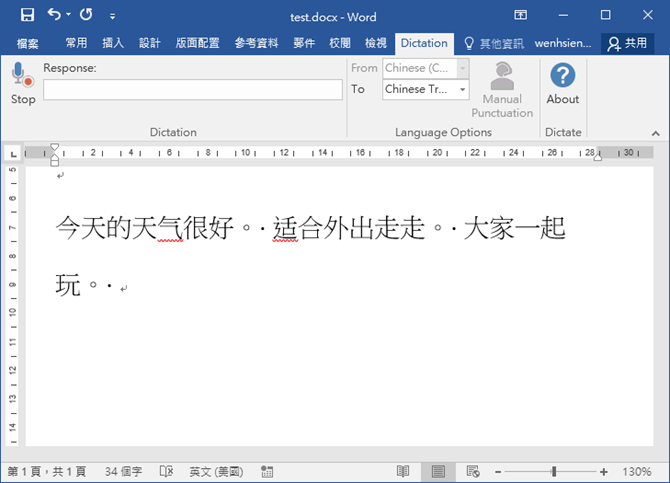Image resolution: width=670 pixels, height=483 pixels.
Task: Open the wenhsien account menu
Action: [563, 43]
